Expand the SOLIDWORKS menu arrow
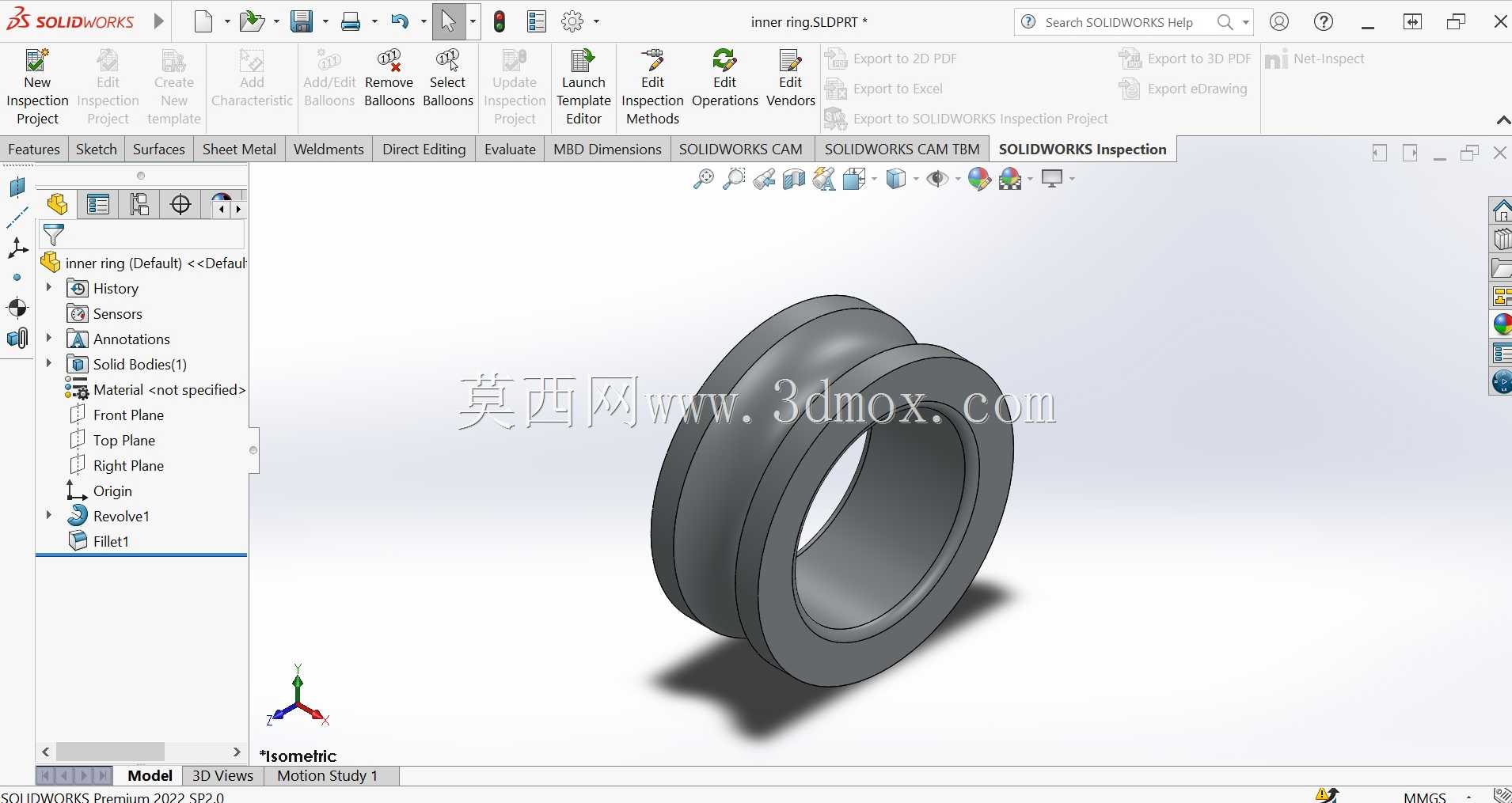 coord(158,21)
